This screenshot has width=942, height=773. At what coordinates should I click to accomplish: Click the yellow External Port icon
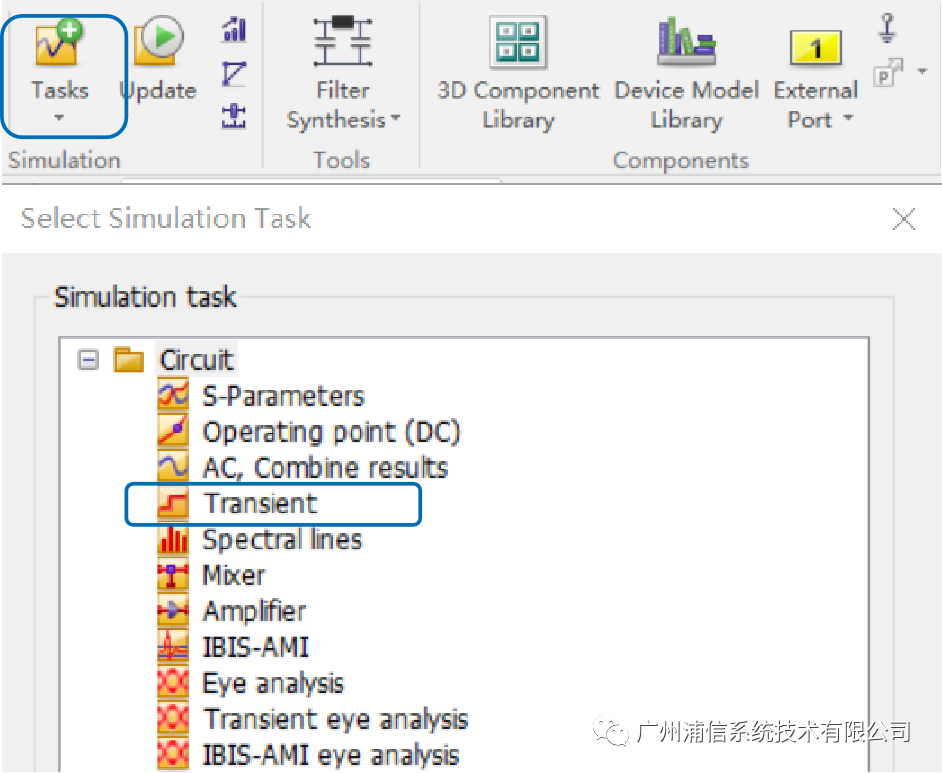pyautogui.click(x=816, y=47)
